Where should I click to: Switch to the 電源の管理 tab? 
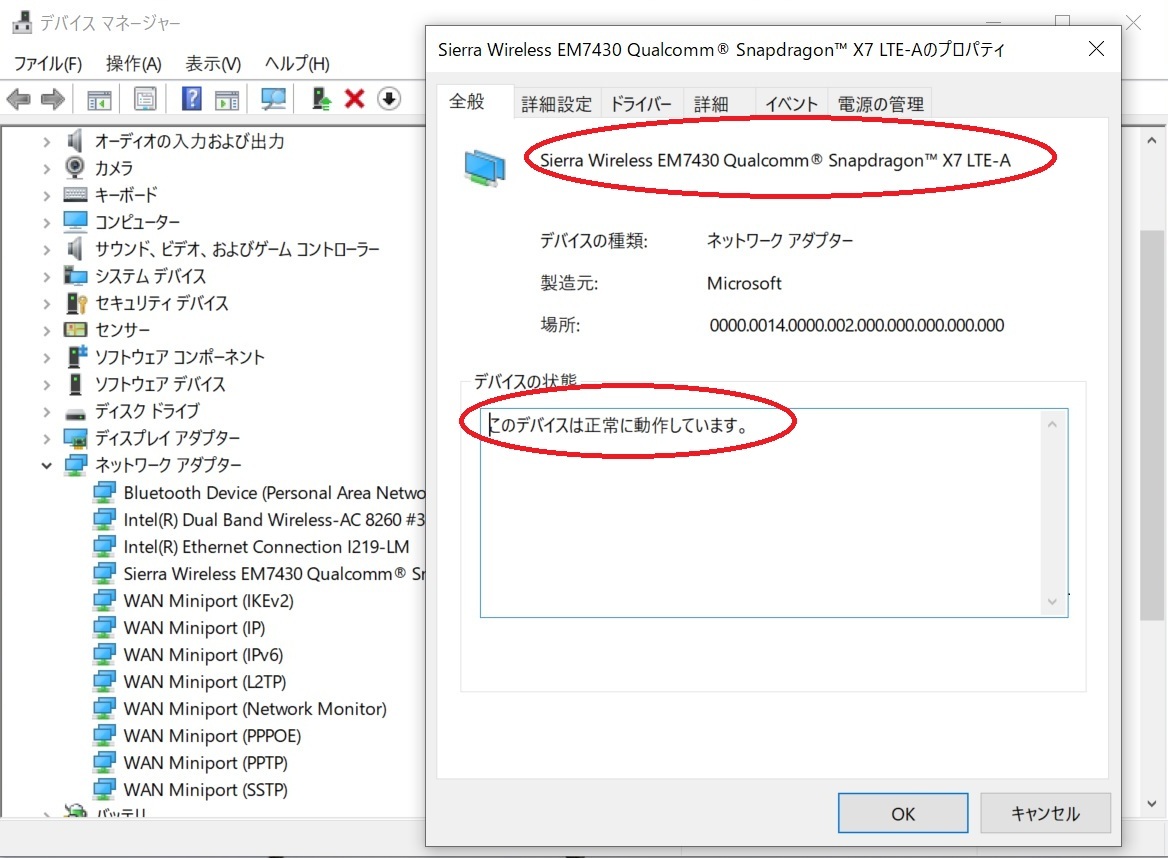pos(880,104)
